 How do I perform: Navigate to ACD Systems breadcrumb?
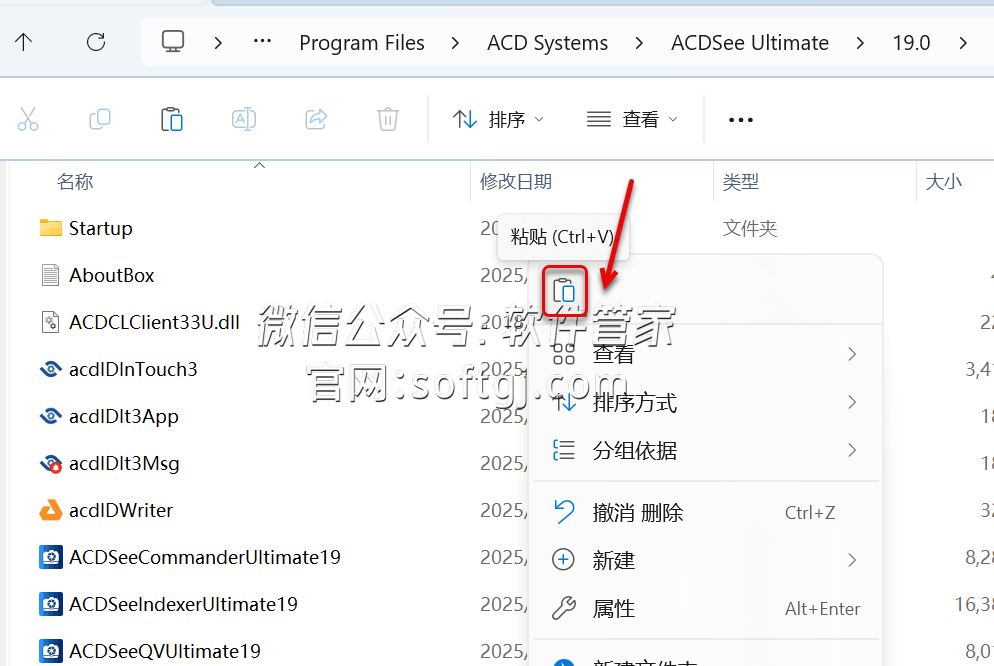547,42
